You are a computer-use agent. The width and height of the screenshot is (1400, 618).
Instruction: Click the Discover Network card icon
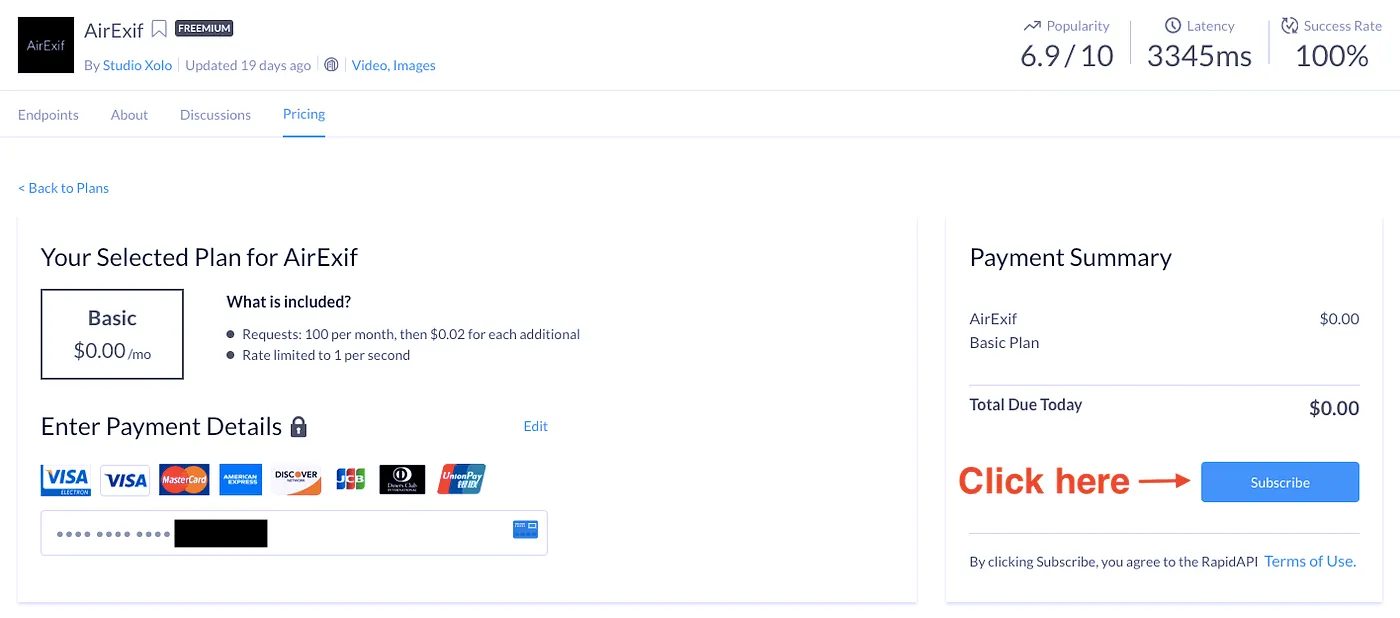click(x=297, y=480)
